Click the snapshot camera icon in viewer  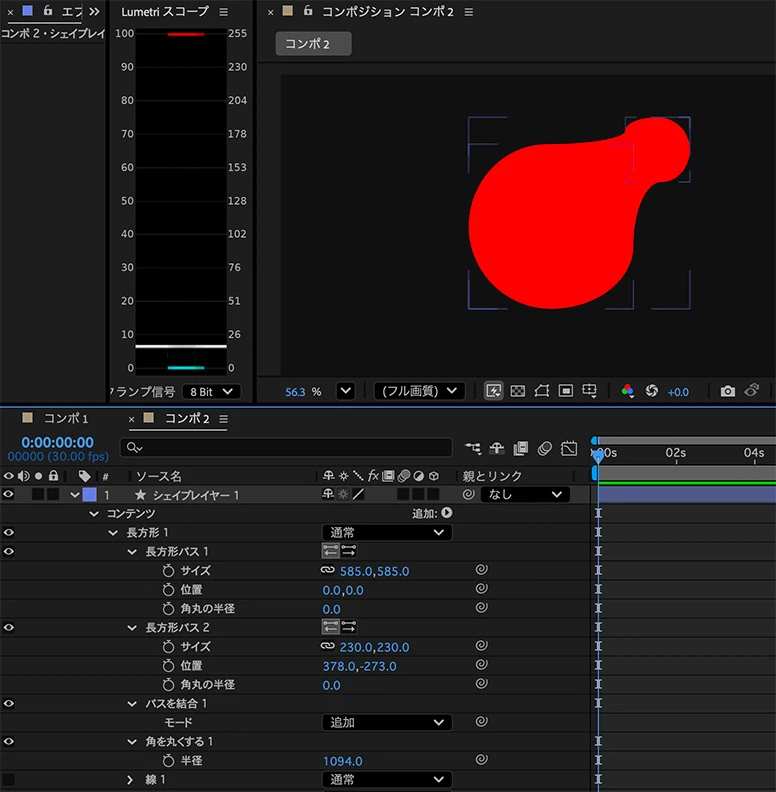[728, 391]
